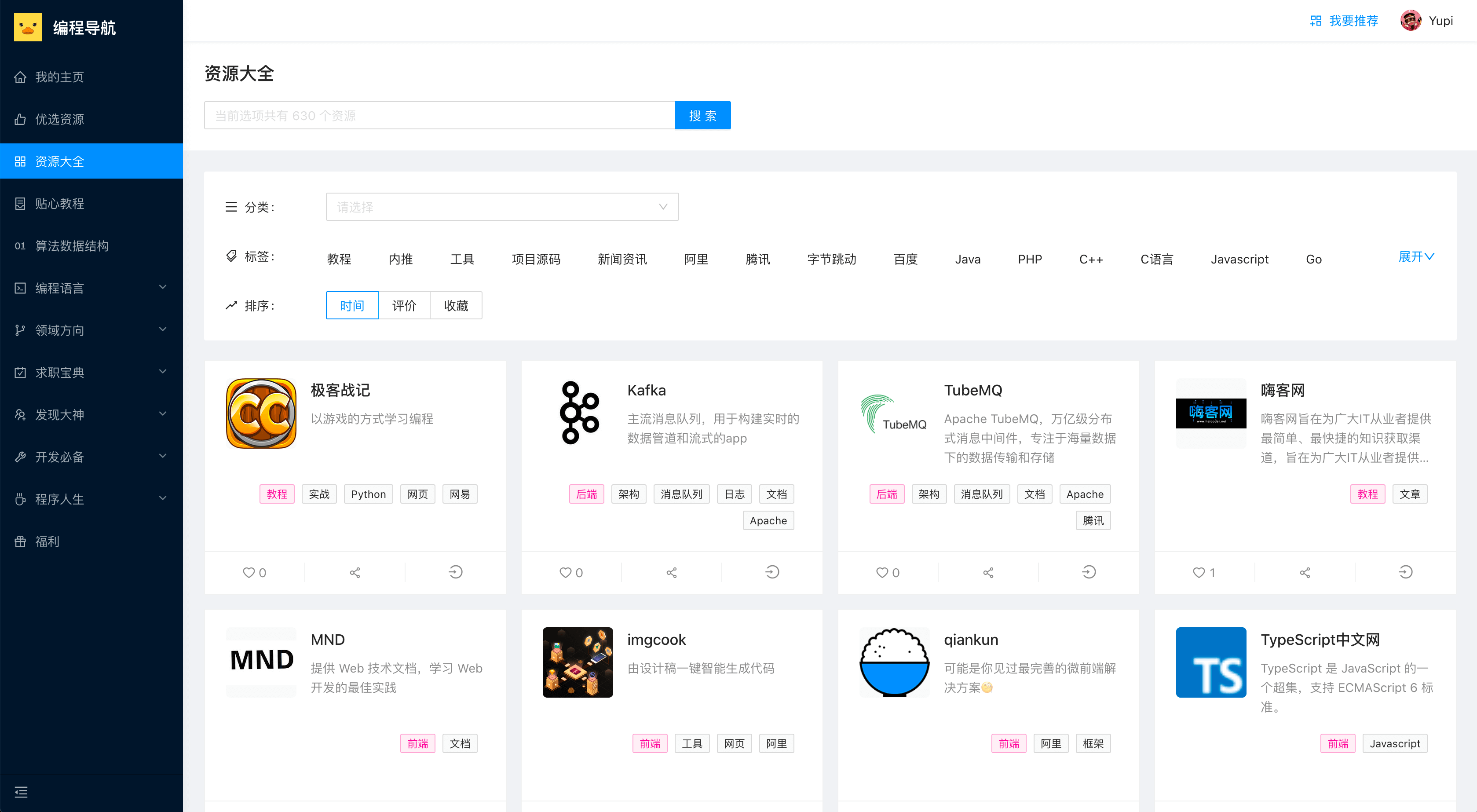The image size is (1477, 812).
Task: Sort resources by 收藏
Action: click(456, 306)
